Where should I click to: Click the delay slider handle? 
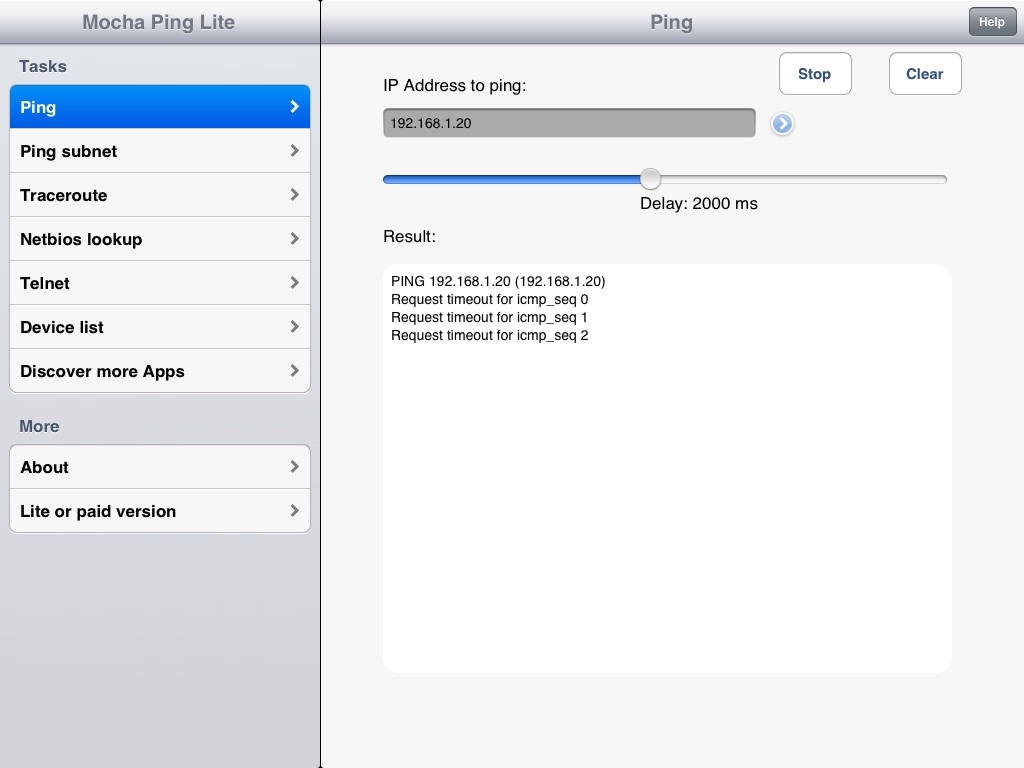[x=650, y=179]
